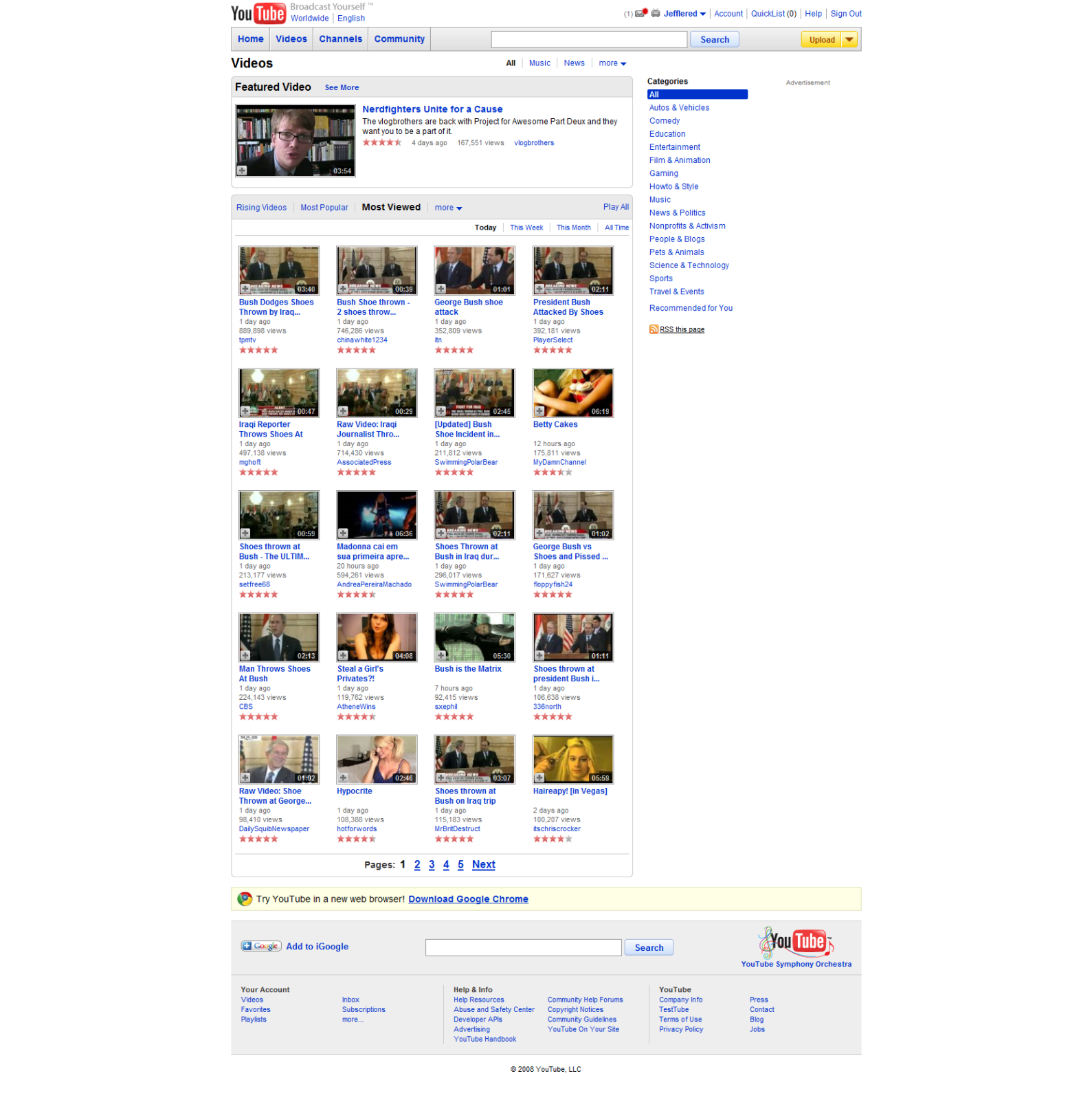1092x1100 pixels.
Task: Open vlogbrothers channel link
Action: click(534, 143)
